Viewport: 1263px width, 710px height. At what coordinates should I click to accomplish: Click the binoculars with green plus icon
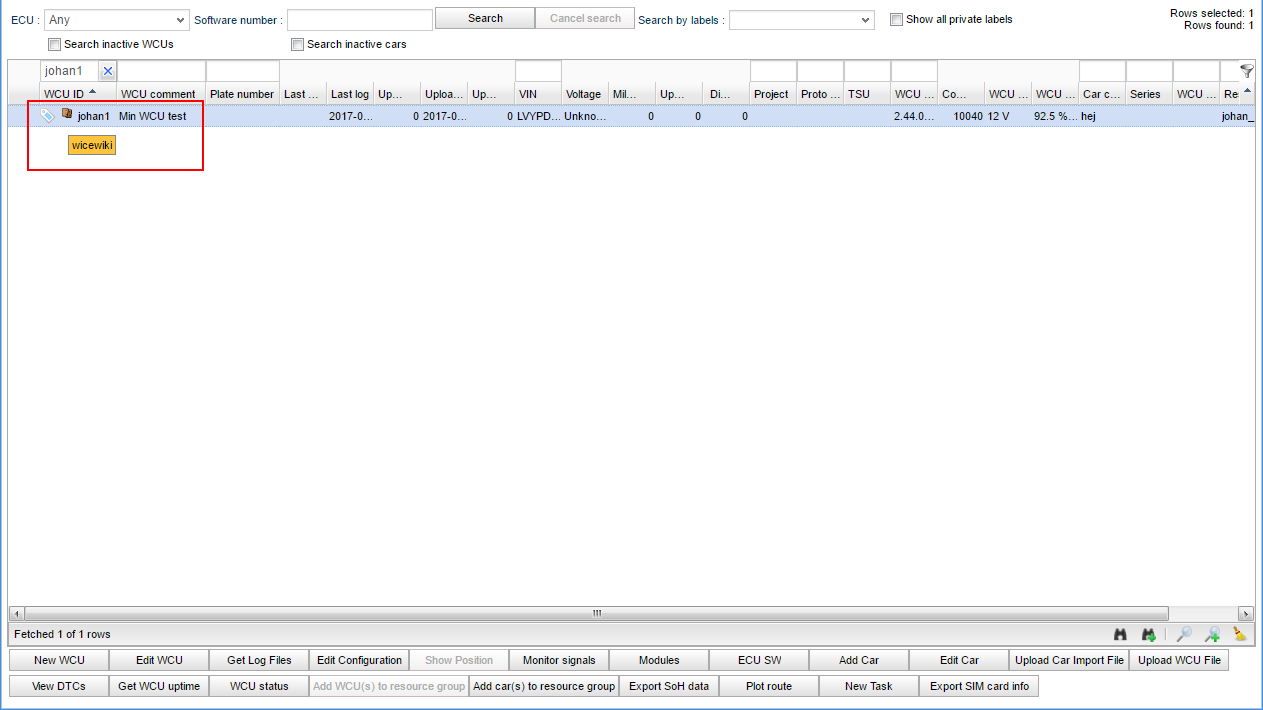1148,634
